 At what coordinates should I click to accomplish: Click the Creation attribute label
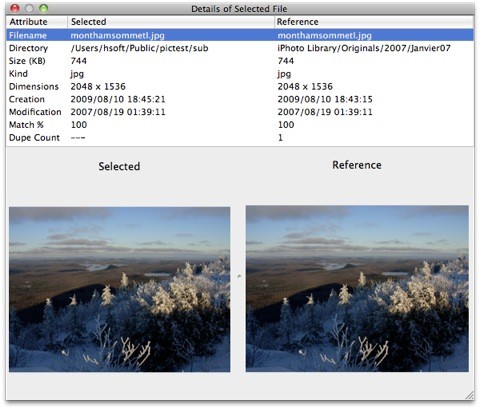point(27,99)
